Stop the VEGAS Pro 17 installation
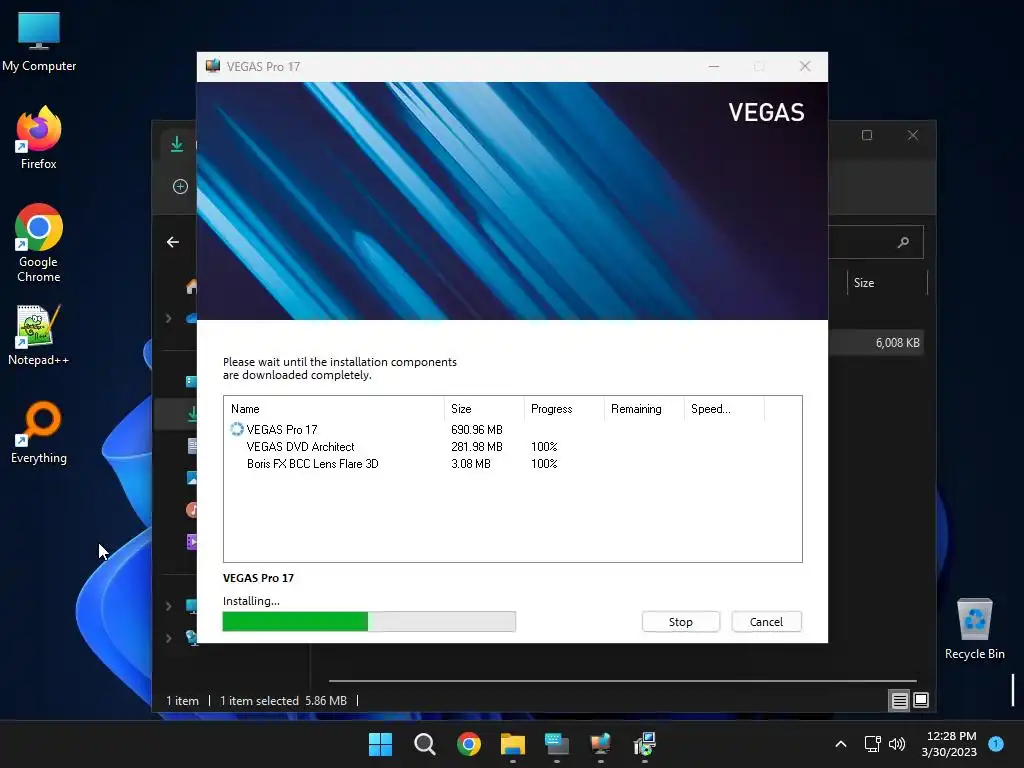This screenshot has width=1024, height=768. pyautogui.click(x=680, y=622)
